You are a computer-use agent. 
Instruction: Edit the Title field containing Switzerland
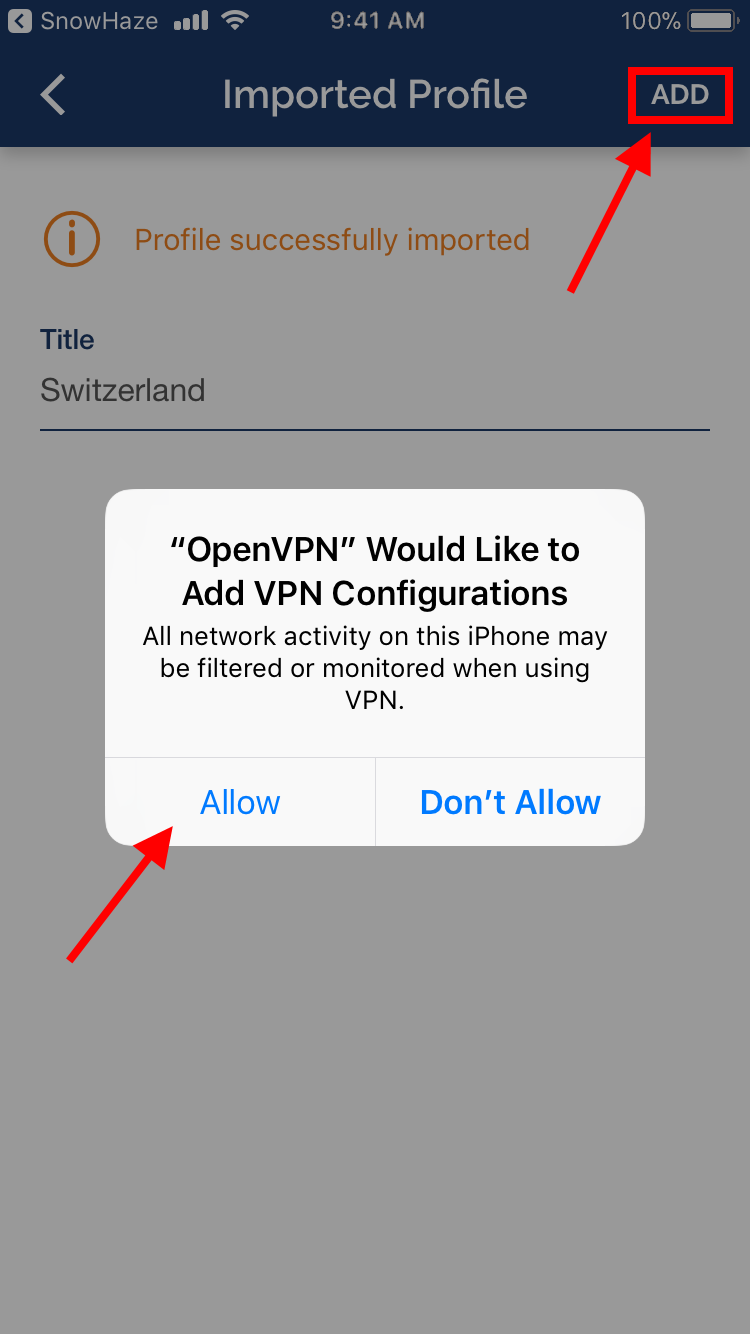point(375,390)
